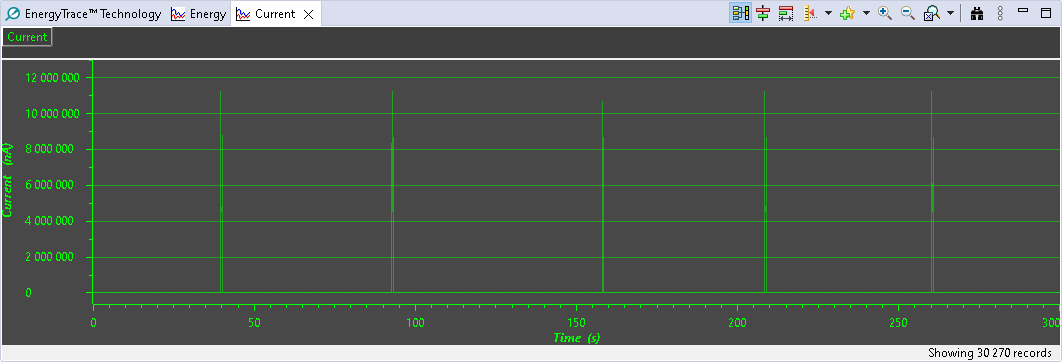The height and width of the screenshot is (362, 1062).
Task: Click the Zoom Out magnifier icon
Action: [x=908, y=13]
